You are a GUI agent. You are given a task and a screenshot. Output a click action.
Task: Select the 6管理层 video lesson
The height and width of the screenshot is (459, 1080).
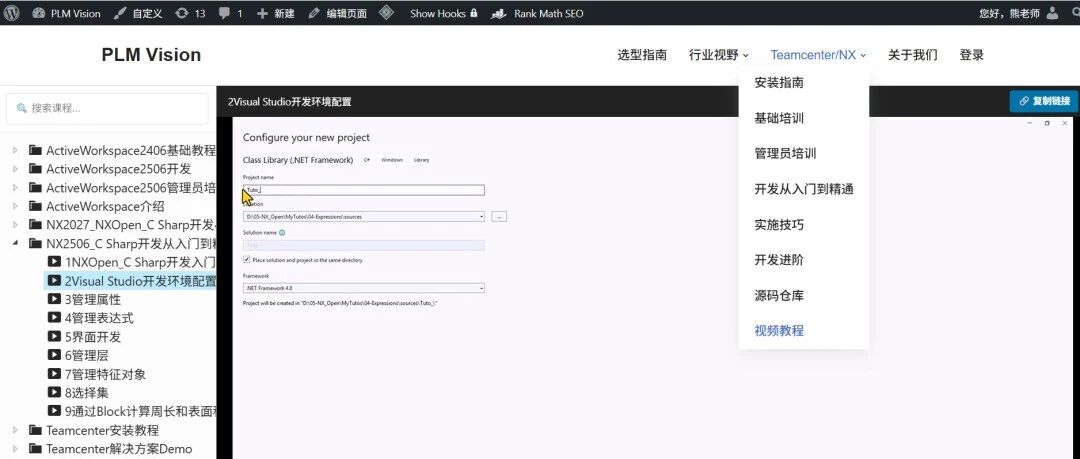92,355
